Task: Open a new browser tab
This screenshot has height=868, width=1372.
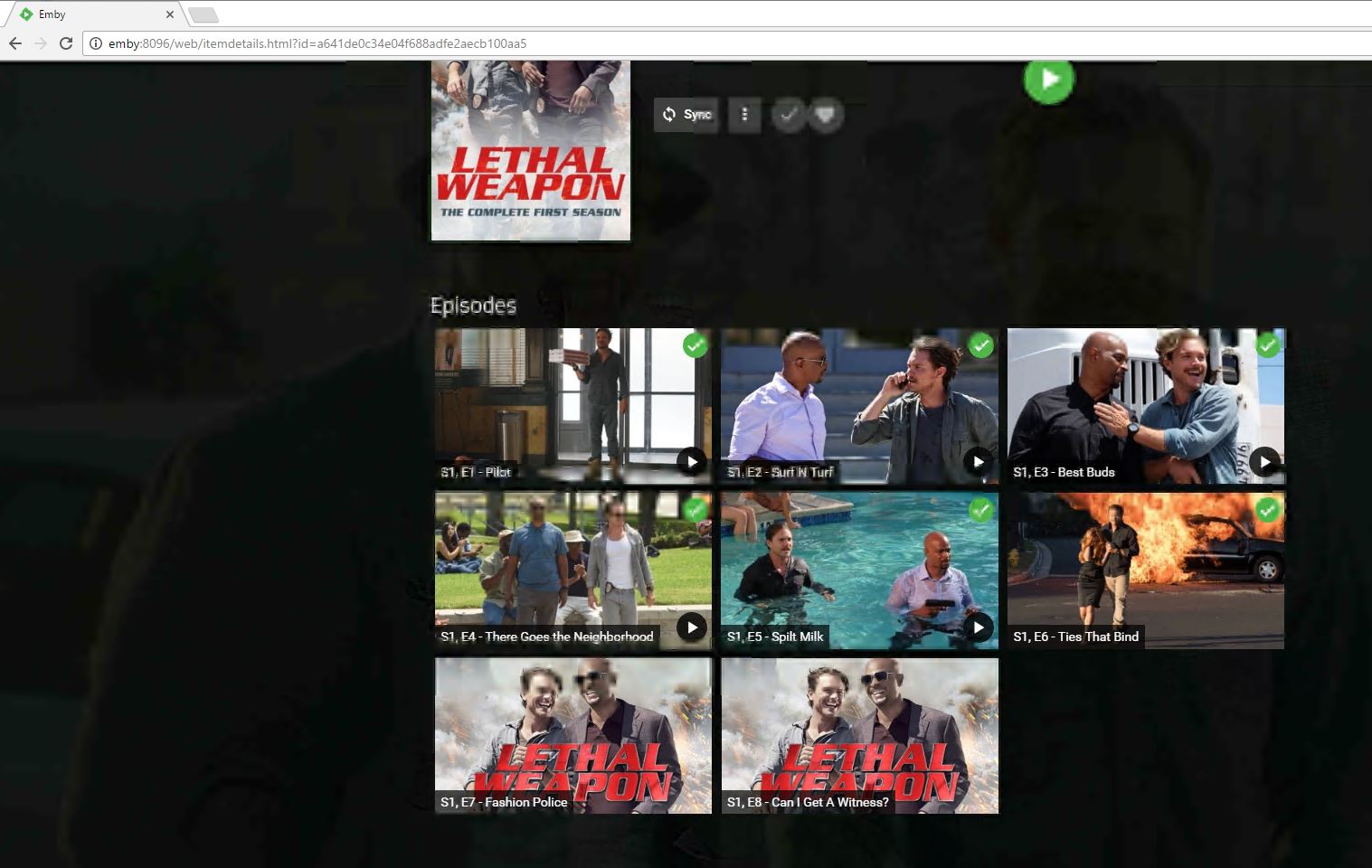Action: [203, 14]
